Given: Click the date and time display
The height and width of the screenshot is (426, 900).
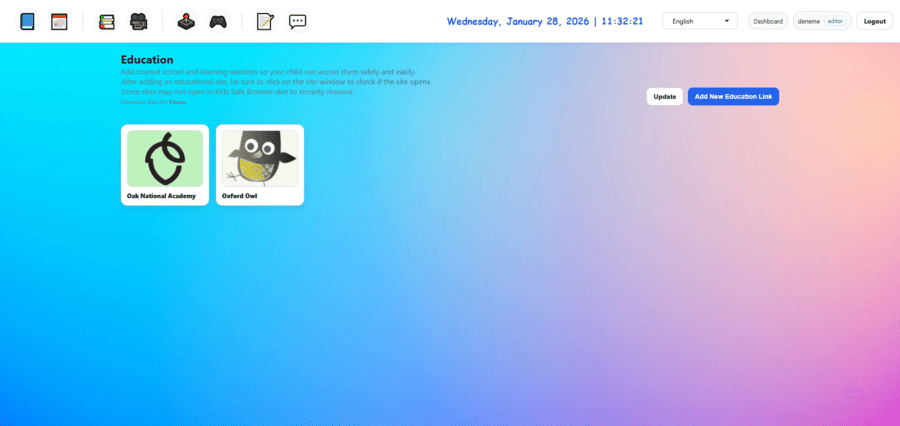Looking at the screenshot, I should [x=545, y=21].
